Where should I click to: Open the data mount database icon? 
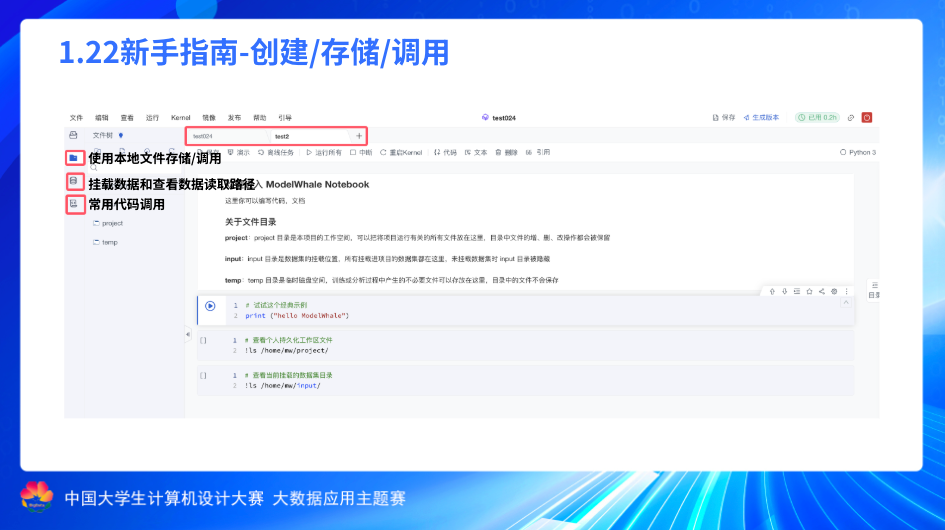coord(73,181)
